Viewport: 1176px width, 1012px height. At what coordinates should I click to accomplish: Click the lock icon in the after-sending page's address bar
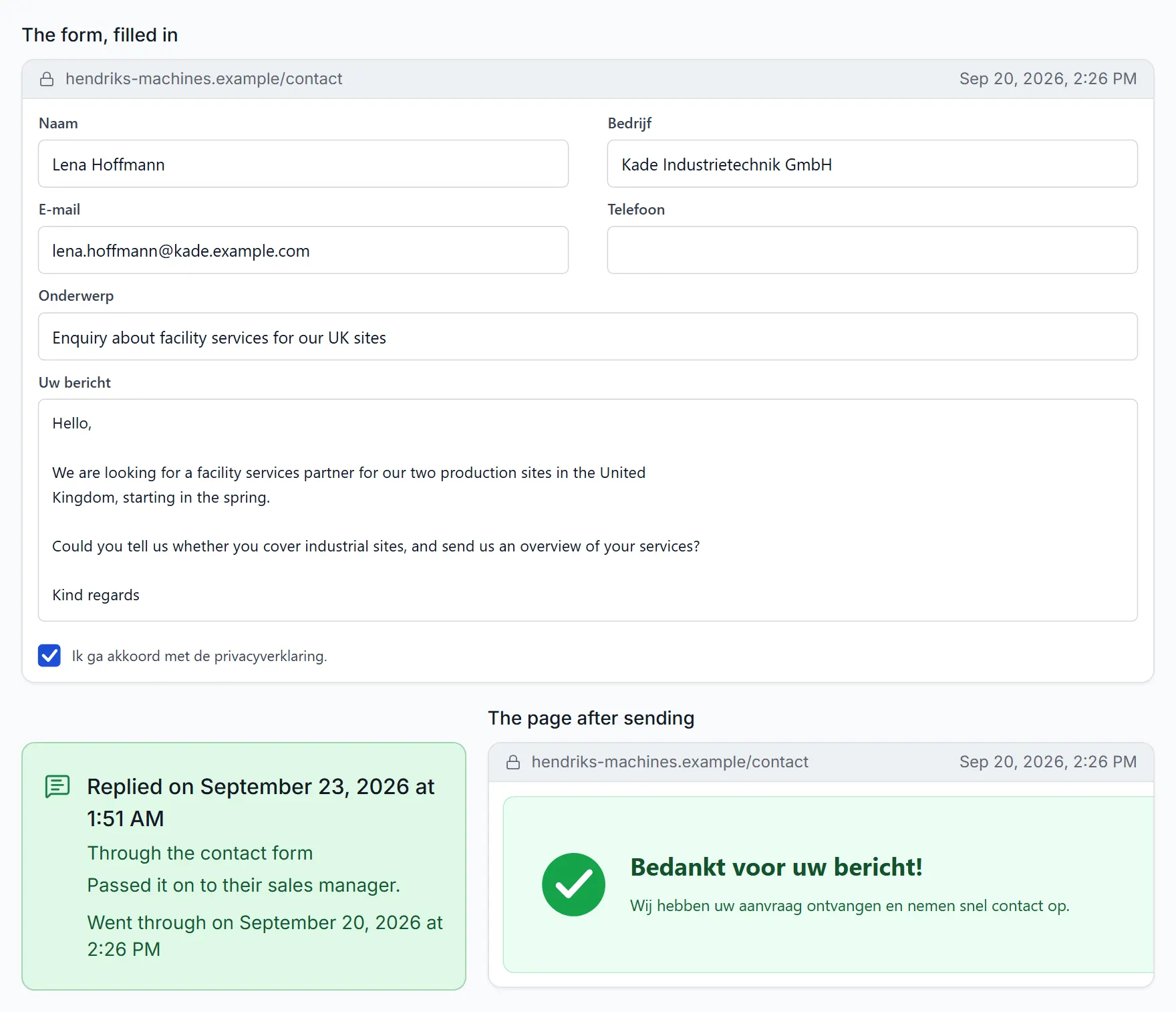513,763
